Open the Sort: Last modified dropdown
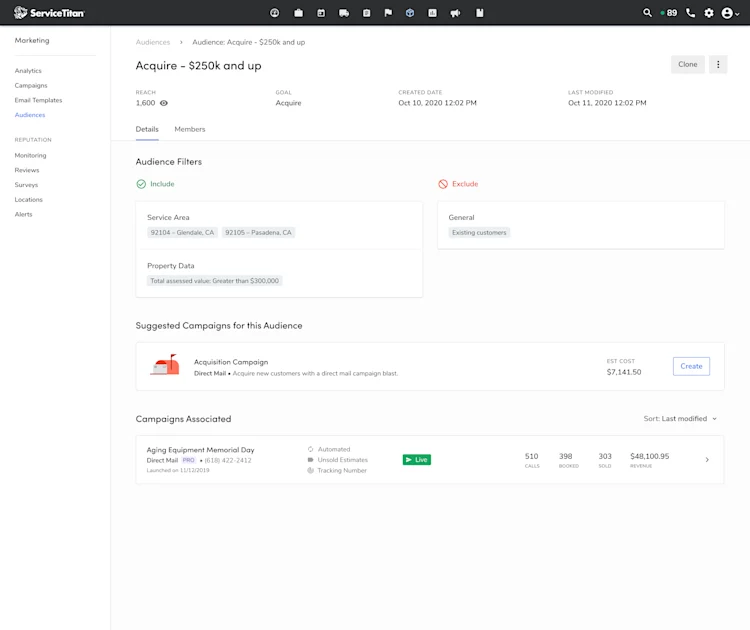 tap(680, 419)
